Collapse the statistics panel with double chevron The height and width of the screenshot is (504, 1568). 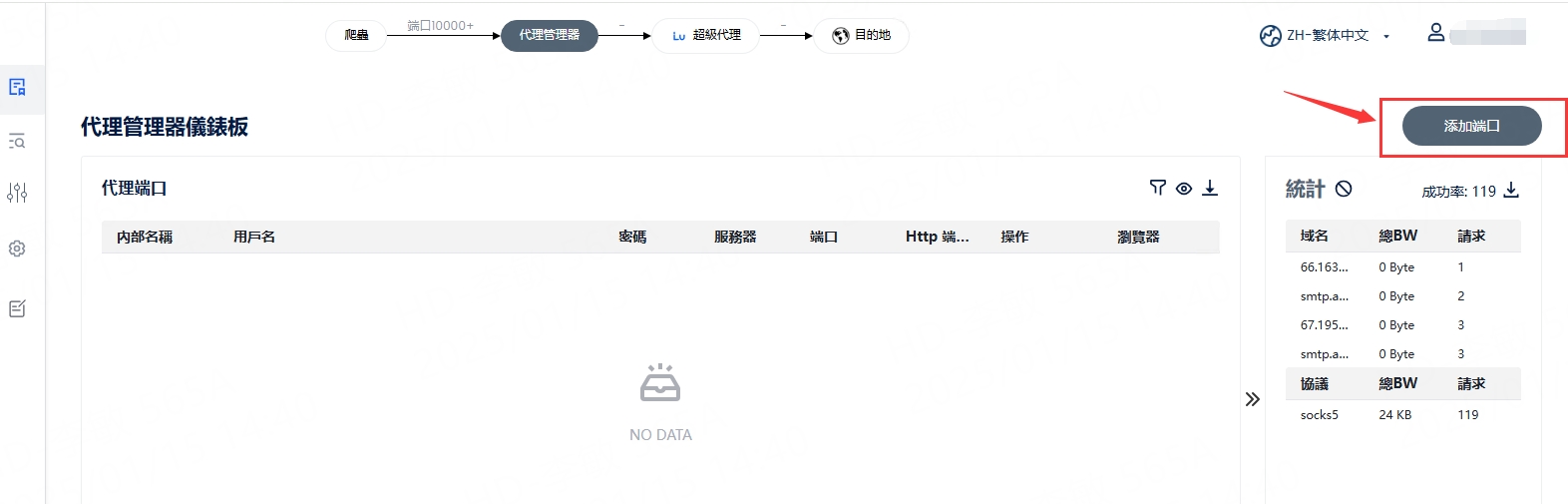1253,399
